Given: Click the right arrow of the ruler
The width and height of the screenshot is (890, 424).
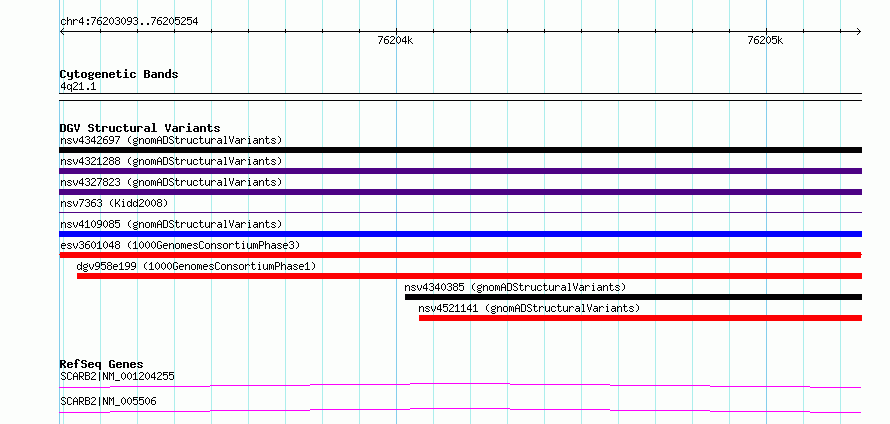Looking at the screenshot, I should pyautogui.click(x=859, y=31).
